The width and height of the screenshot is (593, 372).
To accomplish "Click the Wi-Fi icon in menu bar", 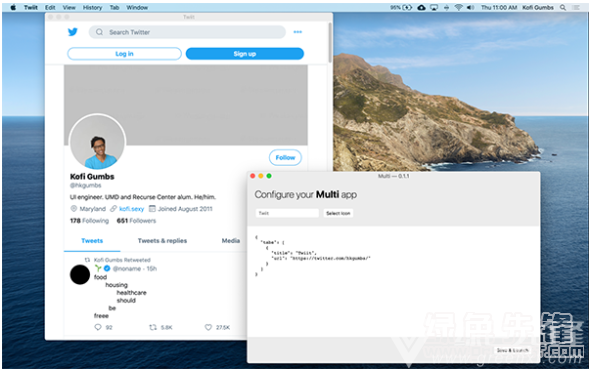I will (x=458, y=7).
